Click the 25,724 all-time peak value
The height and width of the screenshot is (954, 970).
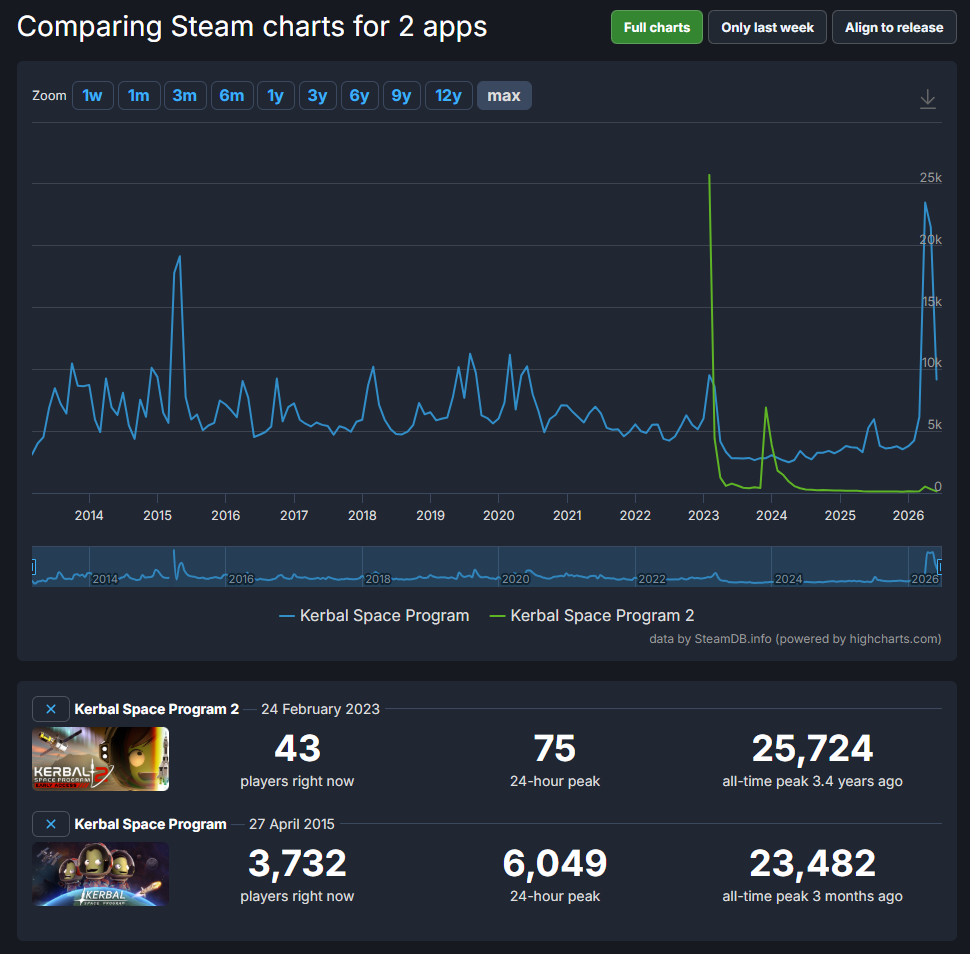point(812,748)
